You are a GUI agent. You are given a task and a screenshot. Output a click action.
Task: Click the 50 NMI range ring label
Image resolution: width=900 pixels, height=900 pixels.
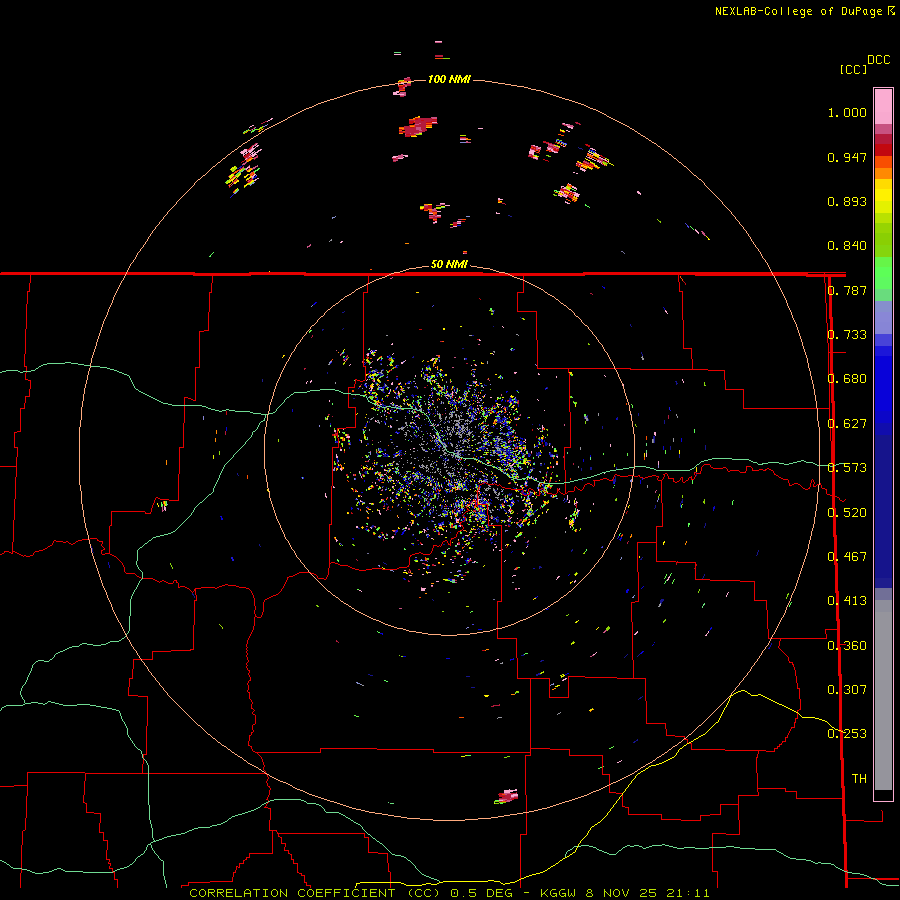pos(449,264)
